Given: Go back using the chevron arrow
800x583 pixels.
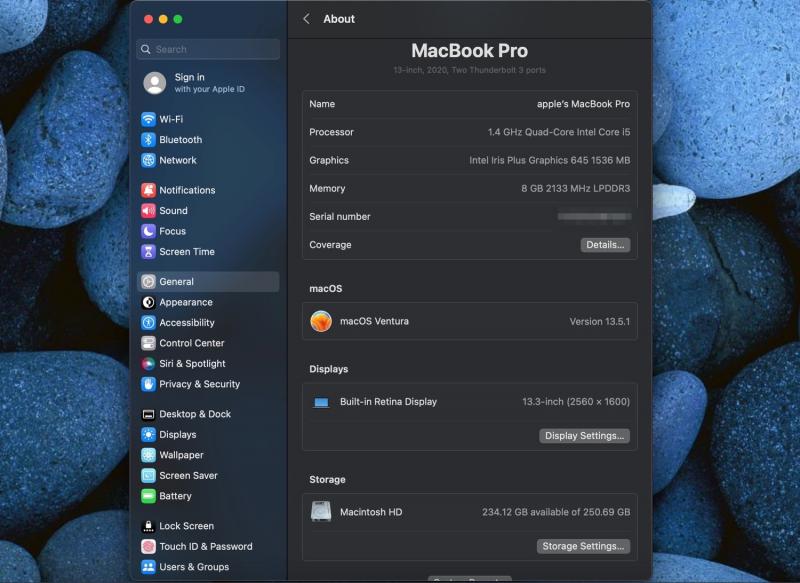Looking at the screenshot, I should pyautogui.click(x=306, y=19).
